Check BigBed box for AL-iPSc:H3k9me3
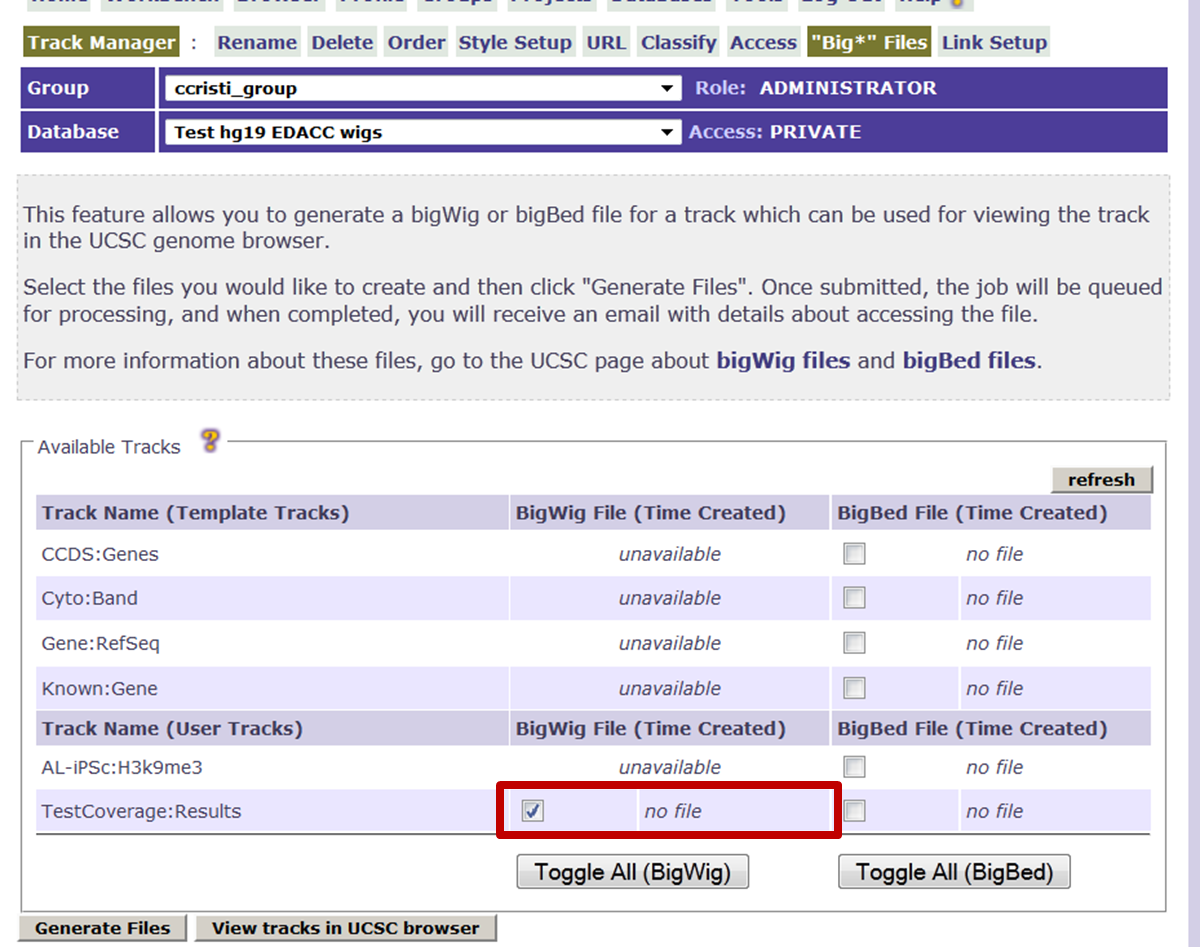 854,767
